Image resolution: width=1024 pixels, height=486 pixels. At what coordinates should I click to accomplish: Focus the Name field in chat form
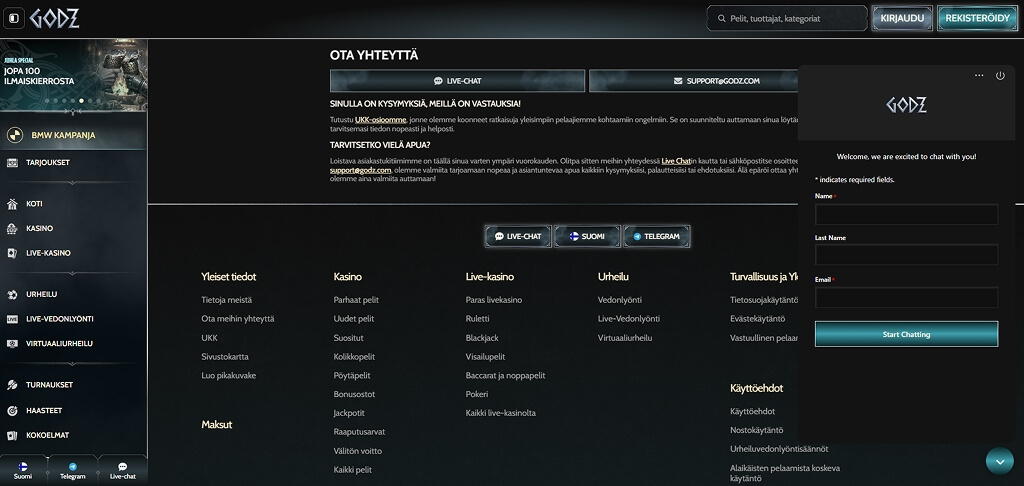point(906,214)
